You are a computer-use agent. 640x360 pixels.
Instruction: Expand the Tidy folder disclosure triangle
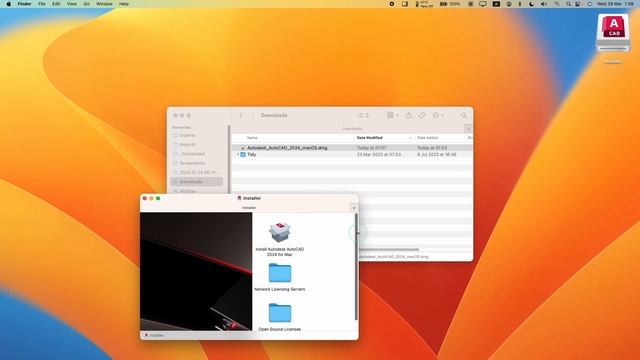coord(238,155)
